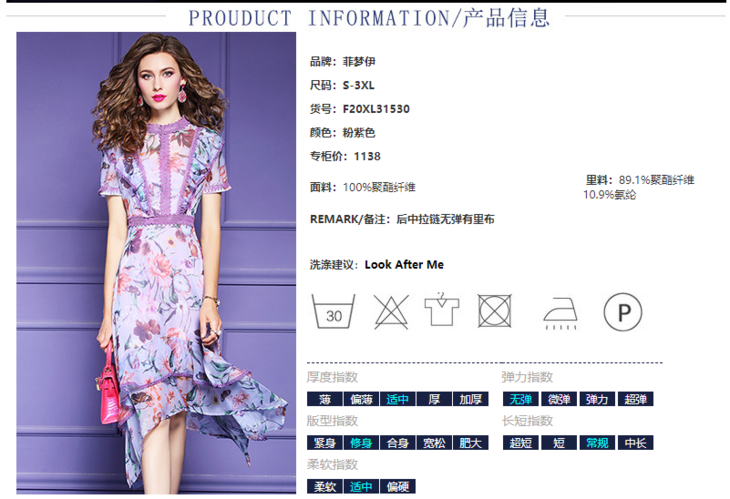Click the 洗涤建议 label
This screenshot has width=730, height=499.
[334, 265]
